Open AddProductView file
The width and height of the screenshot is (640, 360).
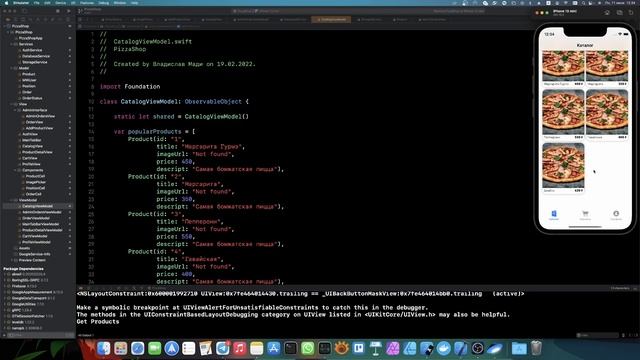tap(39, 128)
